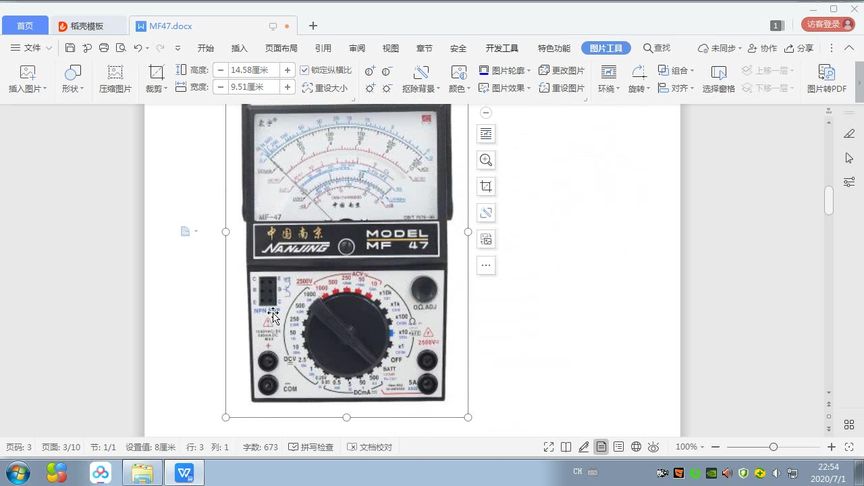Click the remove background icon in floating toolbar
Viewport: 864px width, 486px height.
[x=485, y=213]
